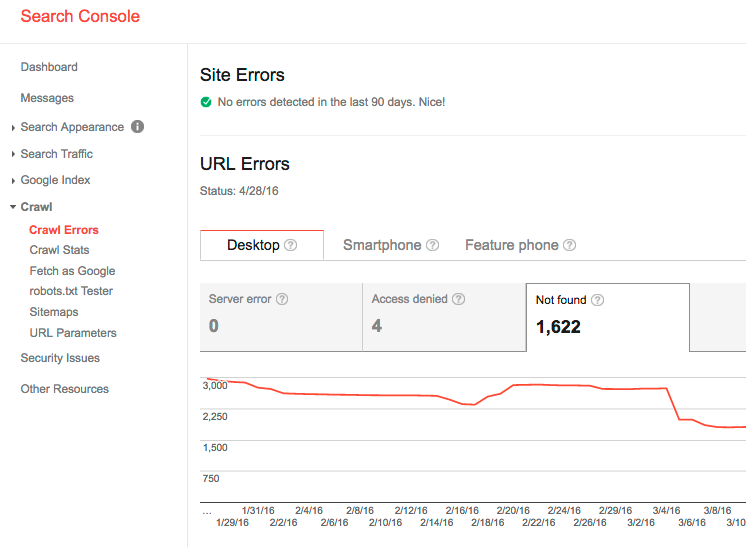Image resolution: width=746 pixels, height=547 pixels.
Task: Open the Search Console home link
Action: 80,16
